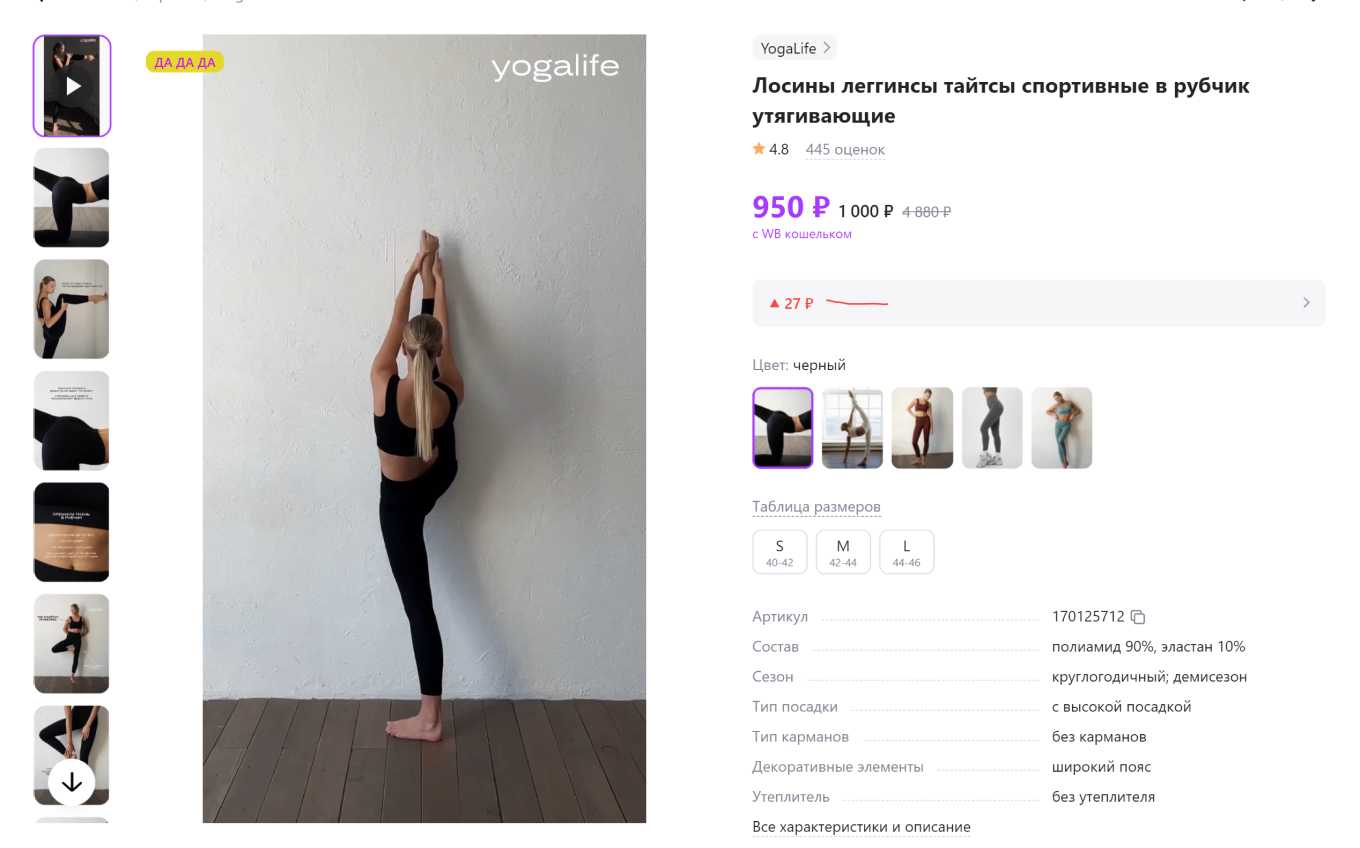Viewport: 1360px width, 848px height.
Task: Select size M 42-44
Action: [x=843, y=552]
